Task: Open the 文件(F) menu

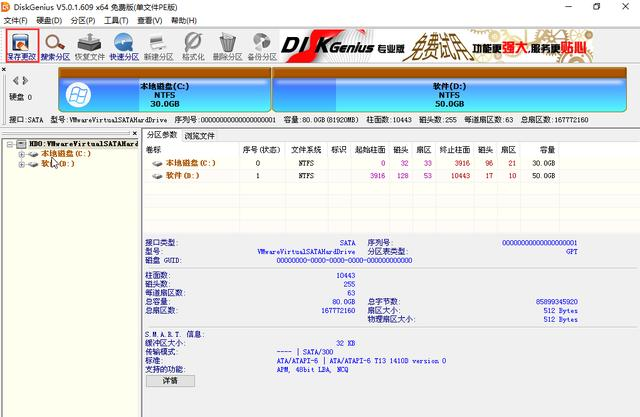Action: pyautogui.click(x=16, y=20)
